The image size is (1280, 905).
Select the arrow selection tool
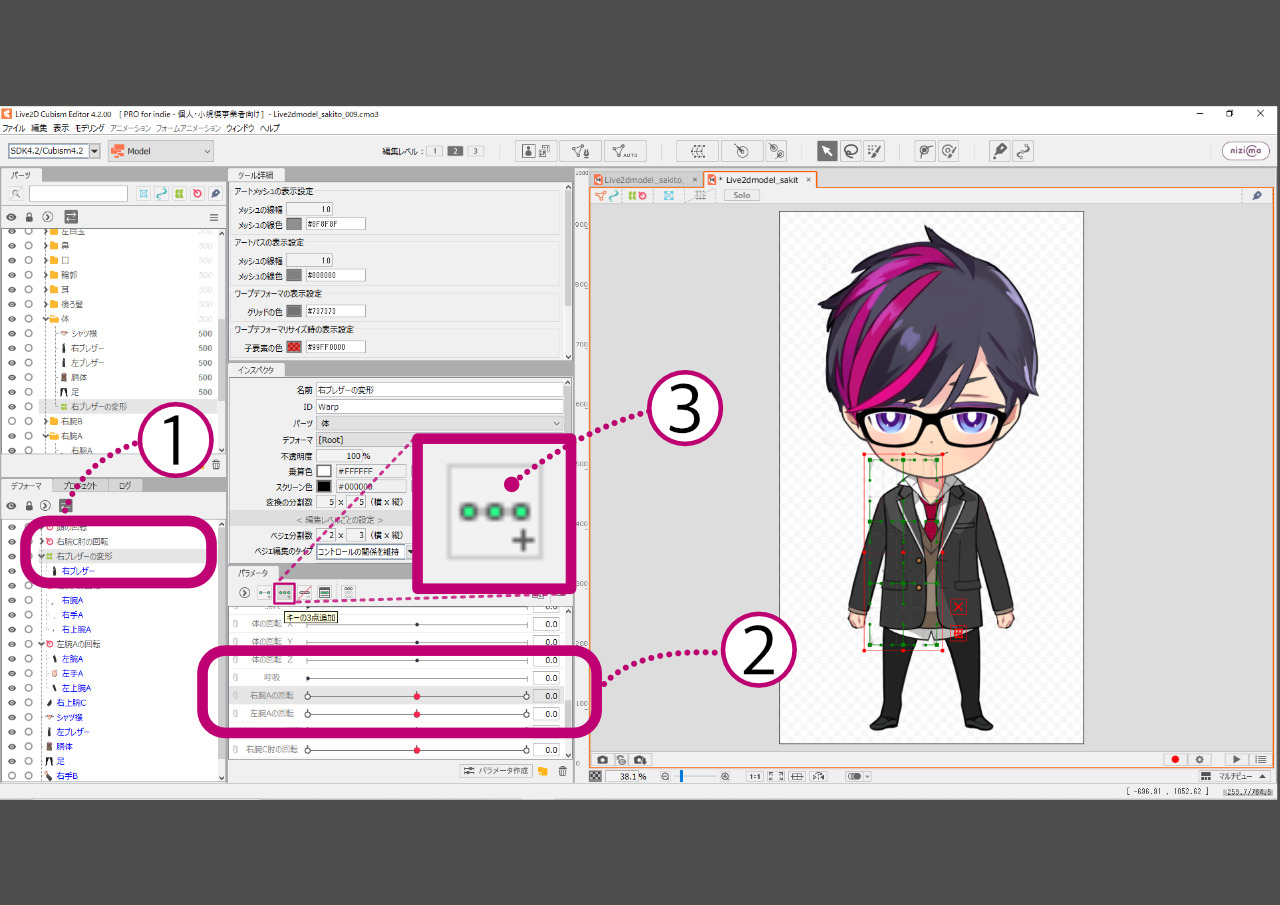[x=827, y=151]
